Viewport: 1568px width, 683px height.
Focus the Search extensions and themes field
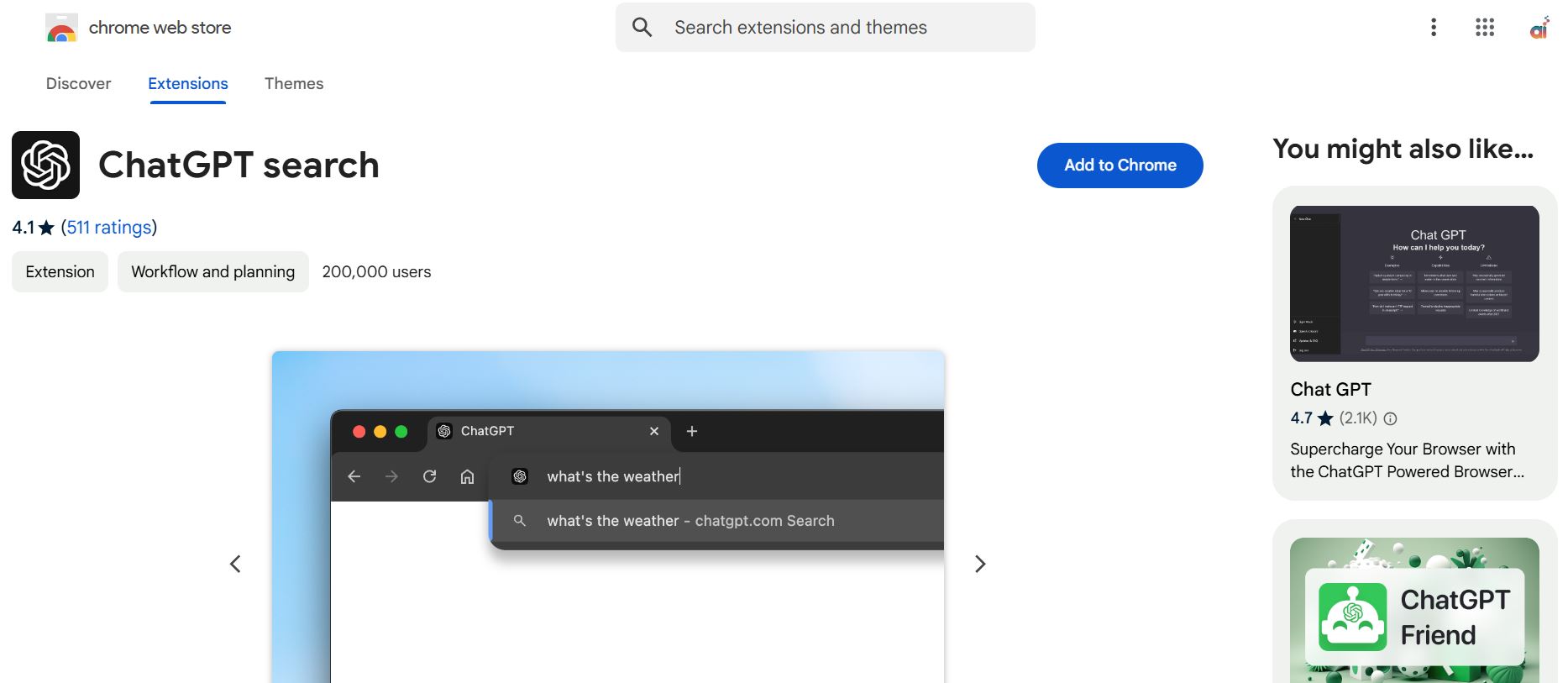click(826, 28)
